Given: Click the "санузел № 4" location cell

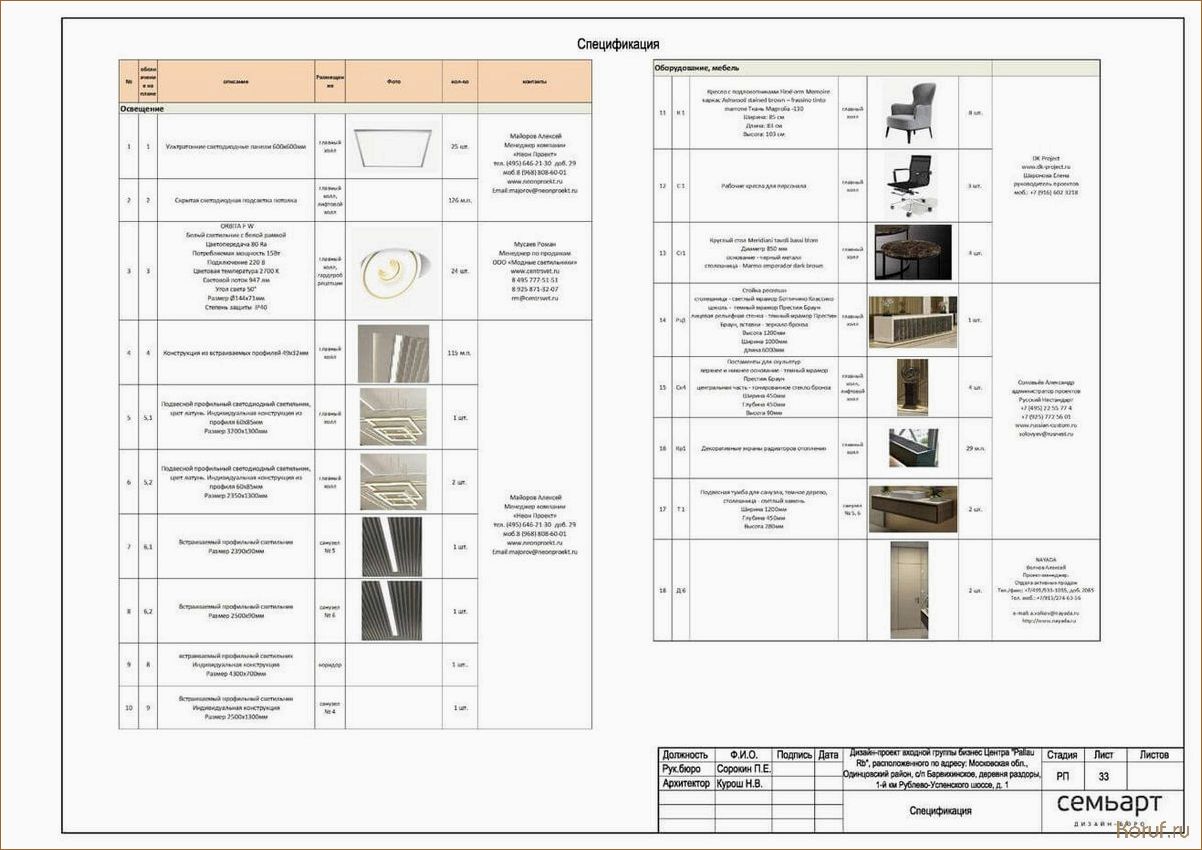Looking at the screenshot, I should [x=330, y=708].
